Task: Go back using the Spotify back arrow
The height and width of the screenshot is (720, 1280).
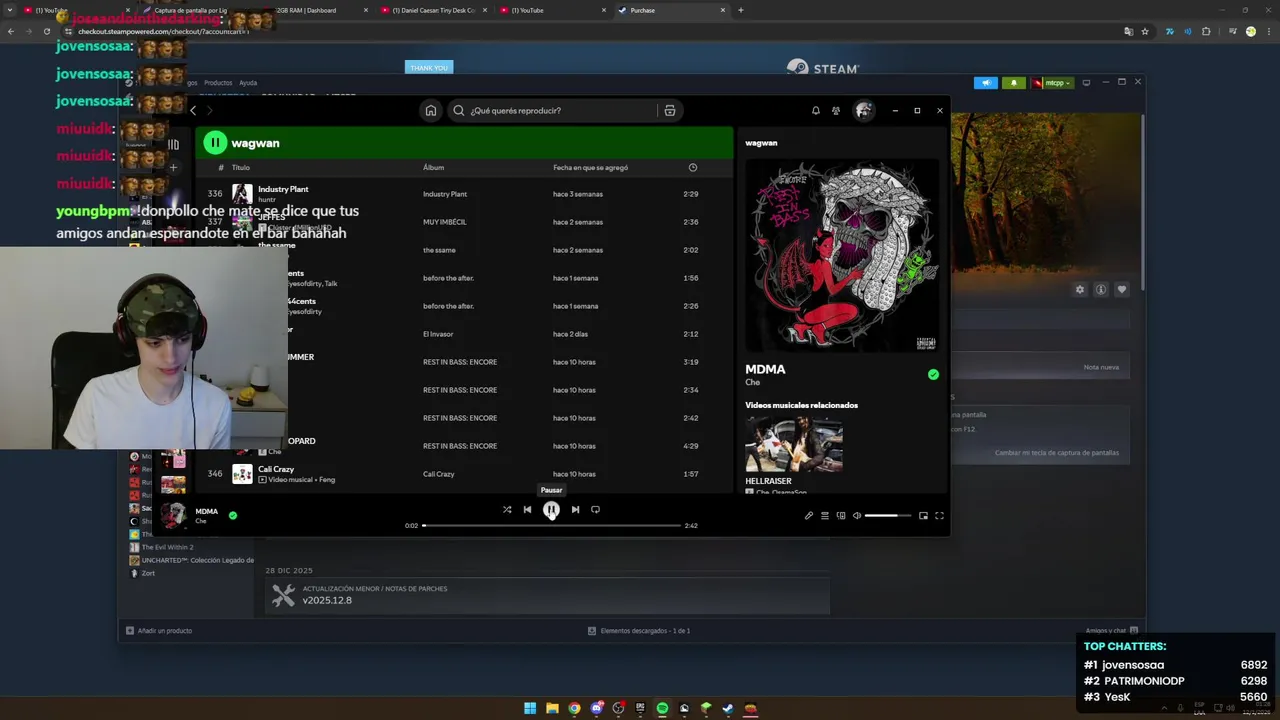Action: 193,111
